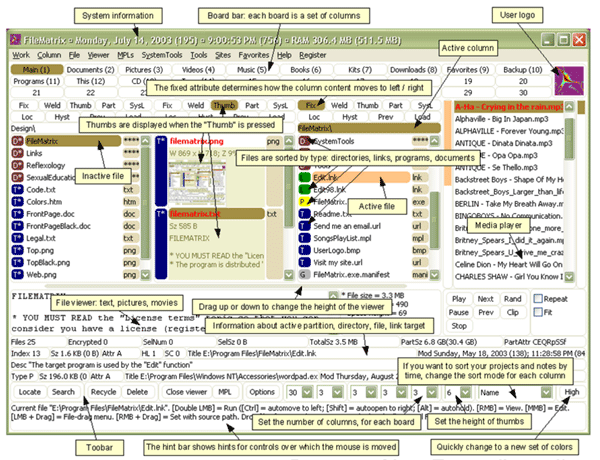
Task: Click the green link icon beside Edit98.lnk
Action: coord(304,190)
